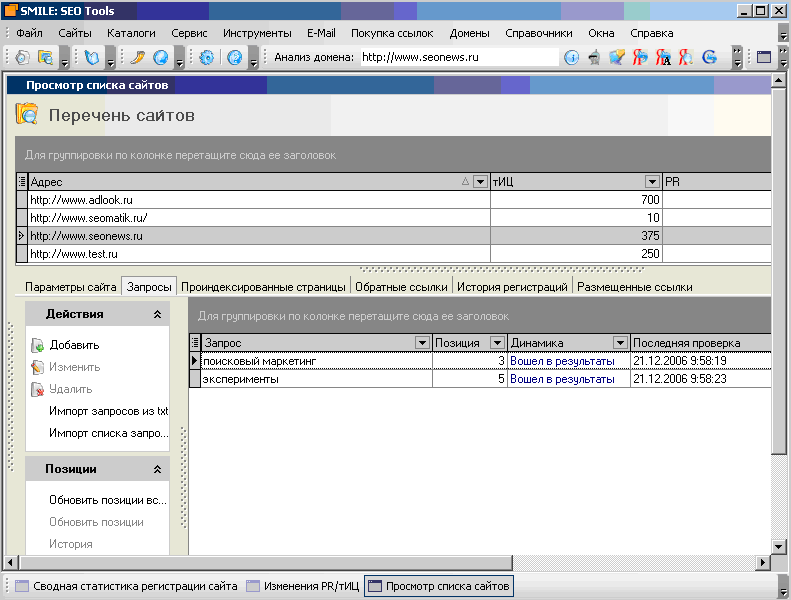Open the тИЦ column filter dropdown
Image resolution: width=791 pixels, height=600 pixels.
pos(652,182)
